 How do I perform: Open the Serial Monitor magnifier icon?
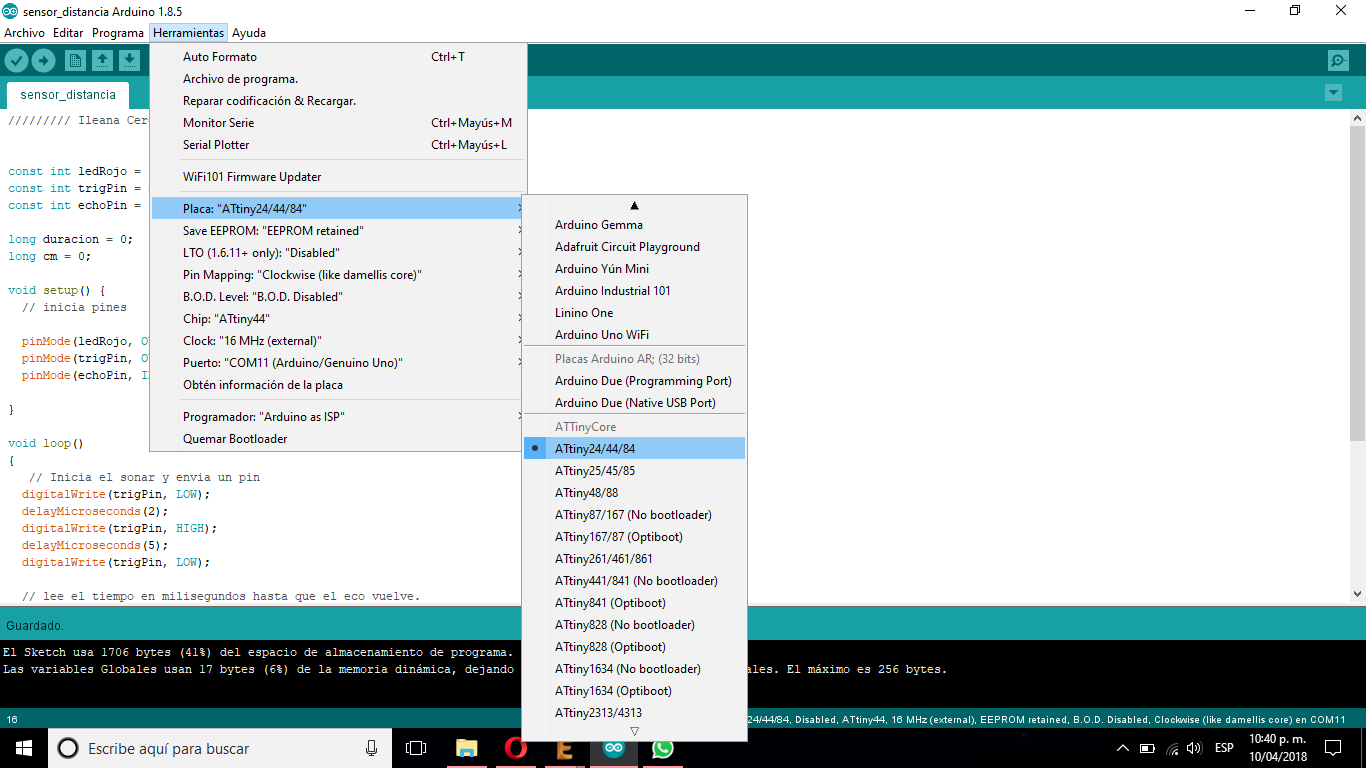1338,61
